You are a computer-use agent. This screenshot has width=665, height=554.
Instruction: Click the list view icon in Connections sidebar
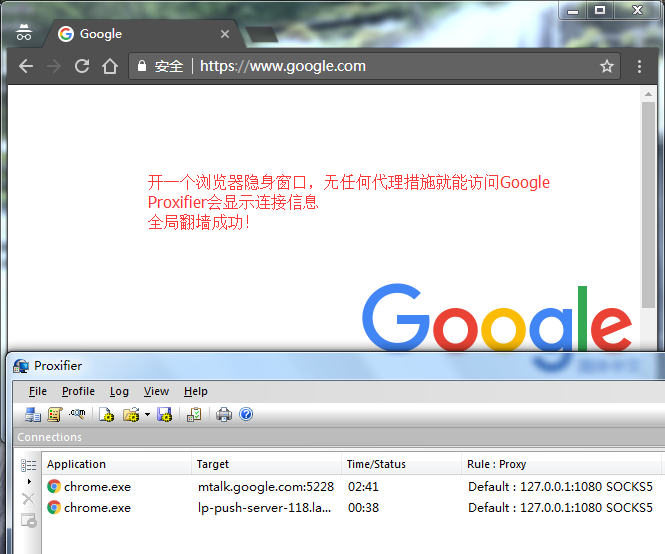[x=29, y=465]
